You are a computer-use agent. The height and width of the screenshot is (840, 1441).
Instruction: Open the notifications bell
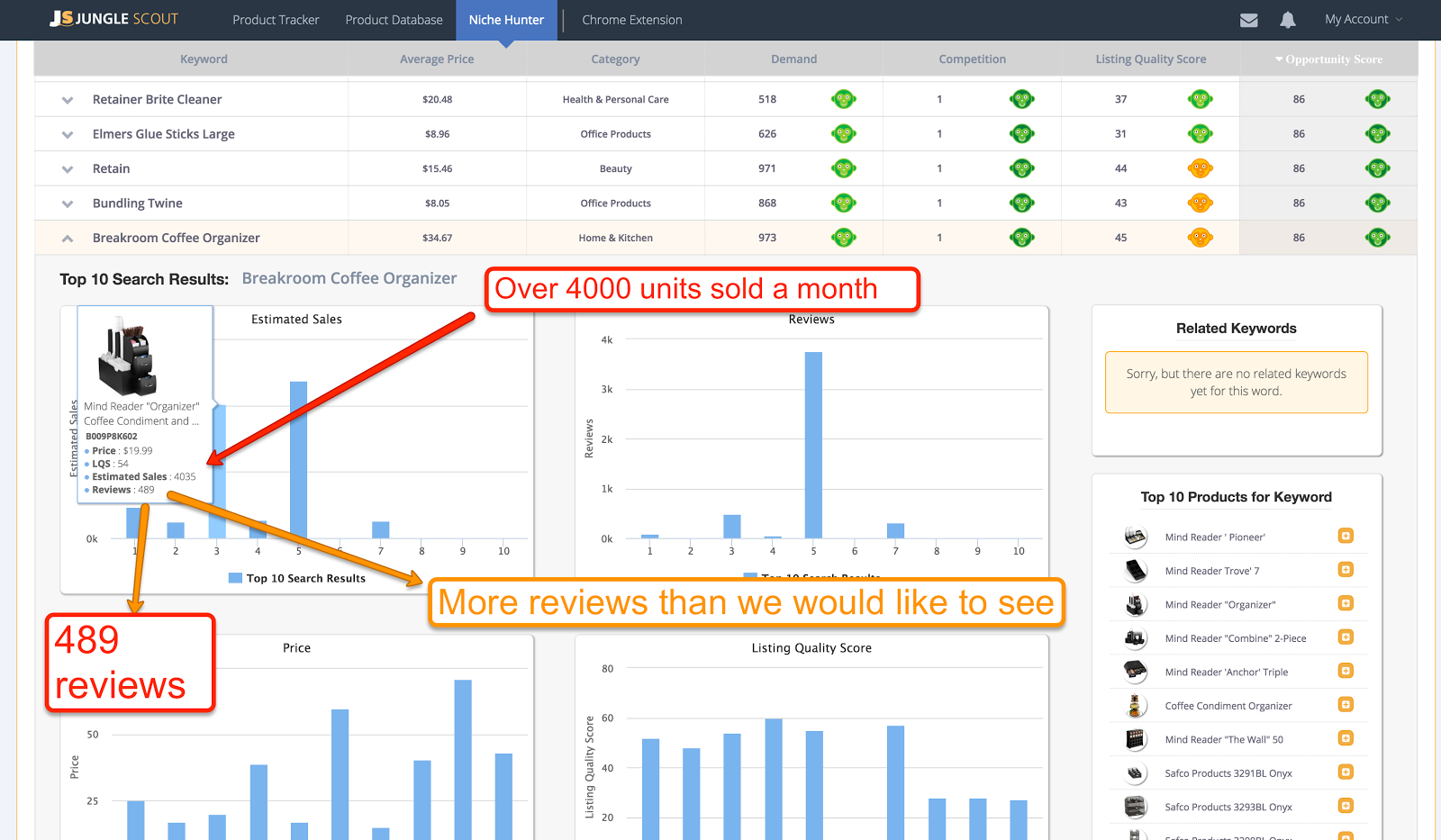pos(1288,20)
